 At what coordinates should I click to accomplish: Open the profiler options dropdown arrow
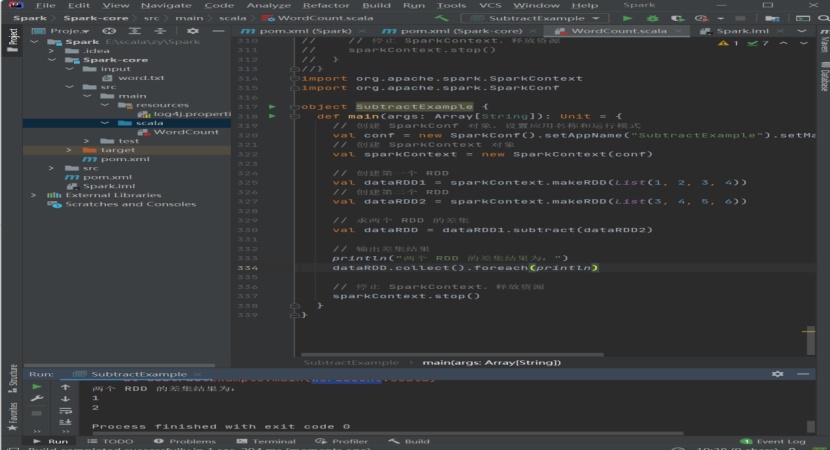click(720, 19)
